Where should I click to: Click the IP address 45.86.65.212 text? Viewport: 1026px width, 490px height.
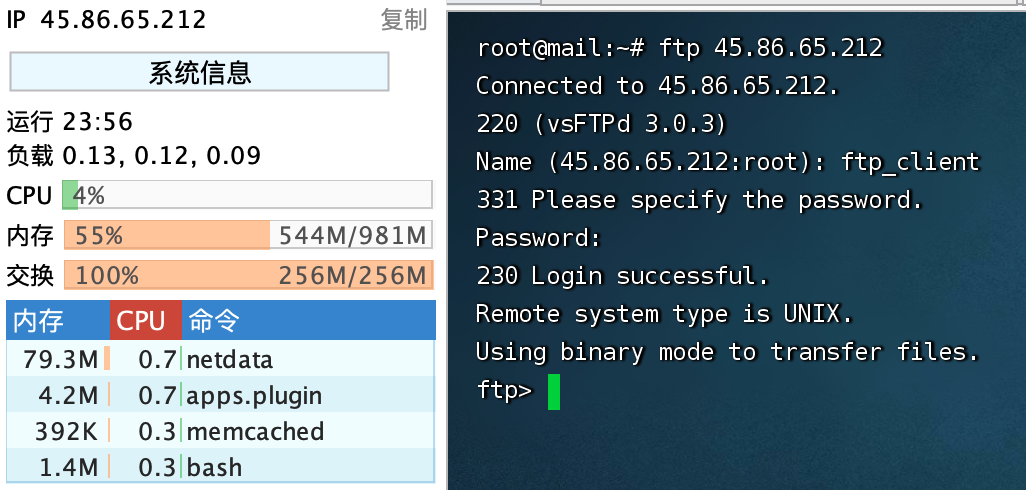coord(123,20)
